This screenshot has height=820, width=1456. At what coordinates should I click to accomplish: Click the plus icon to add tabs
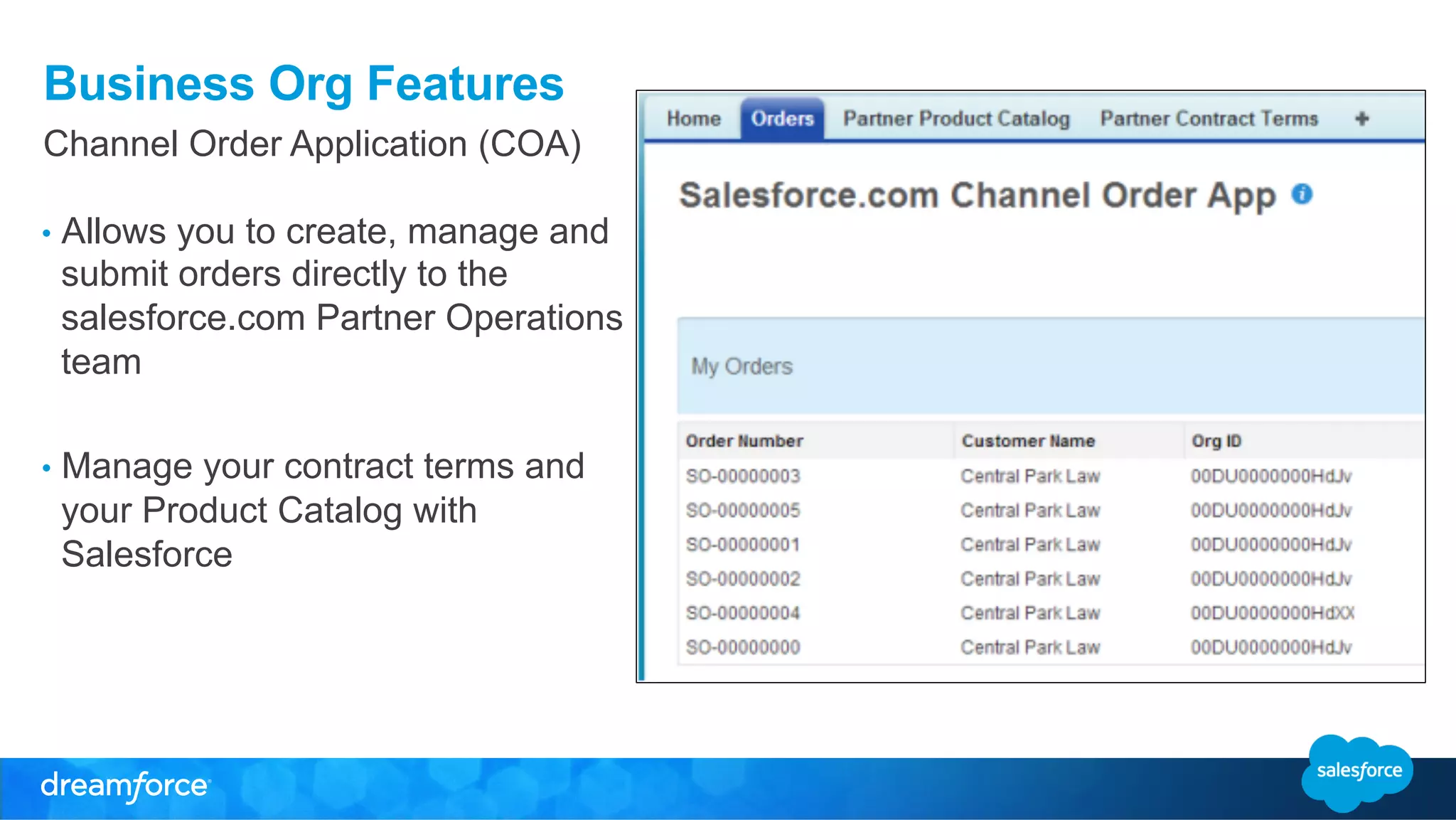1361,119
